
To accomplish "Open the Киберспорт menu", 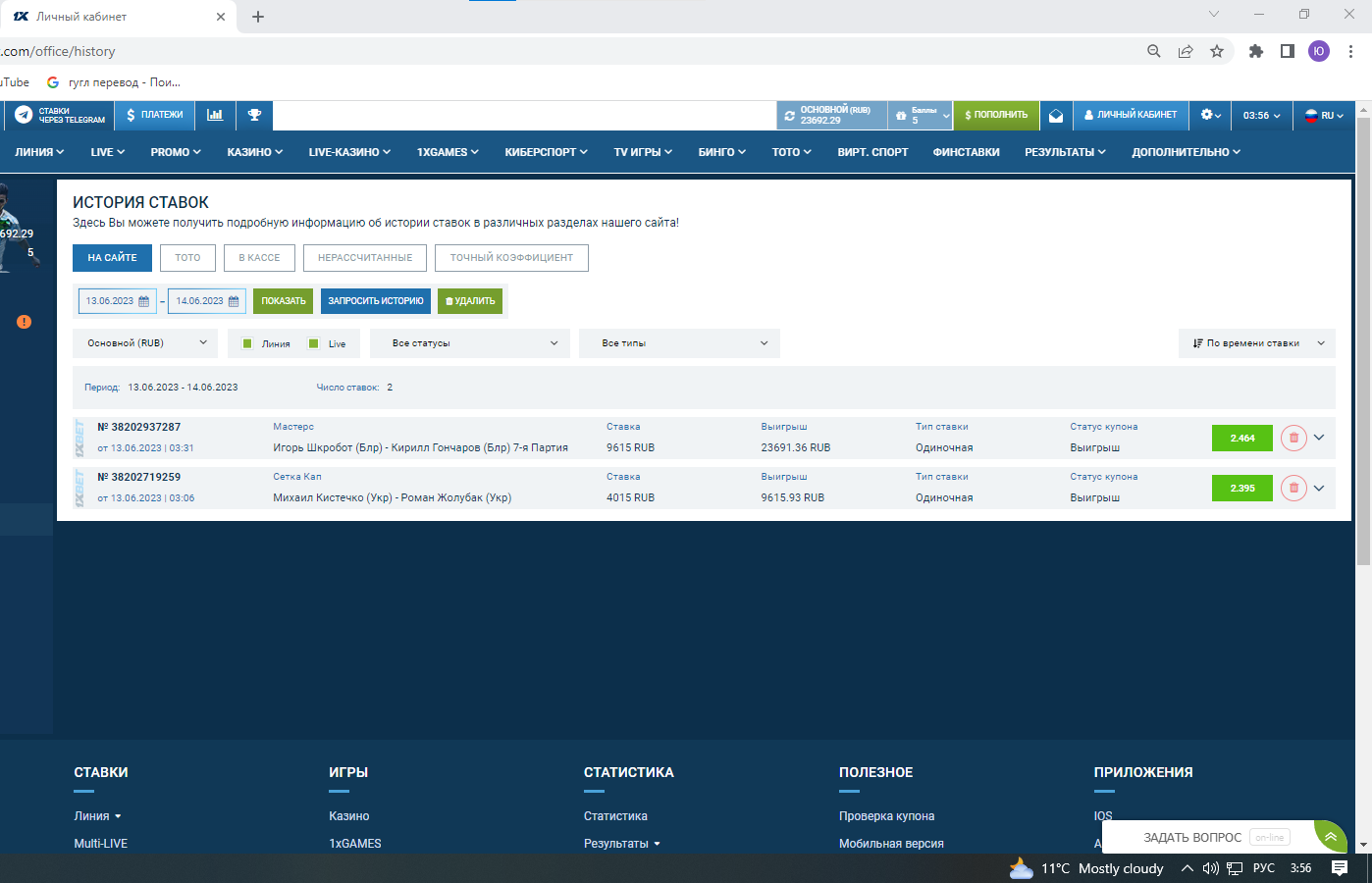I will click(x=546, y=152).
